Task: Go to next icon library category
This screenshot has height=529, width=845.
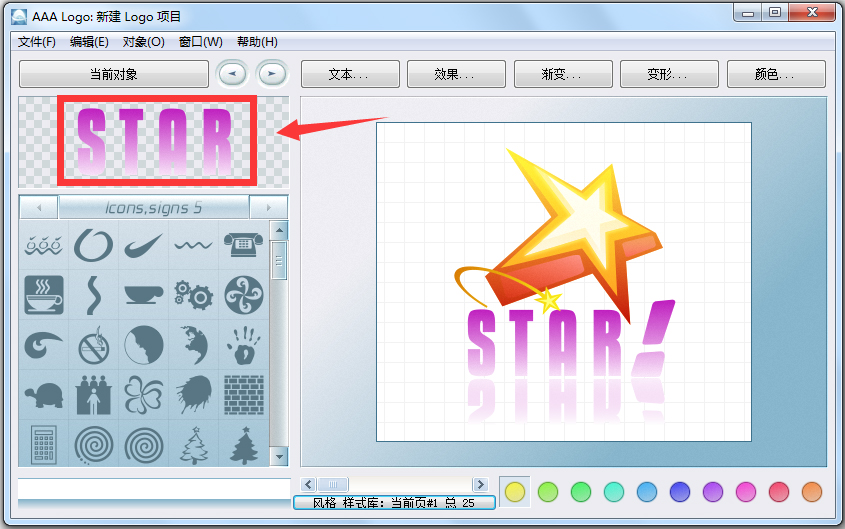Action: (x=268, y=207)
